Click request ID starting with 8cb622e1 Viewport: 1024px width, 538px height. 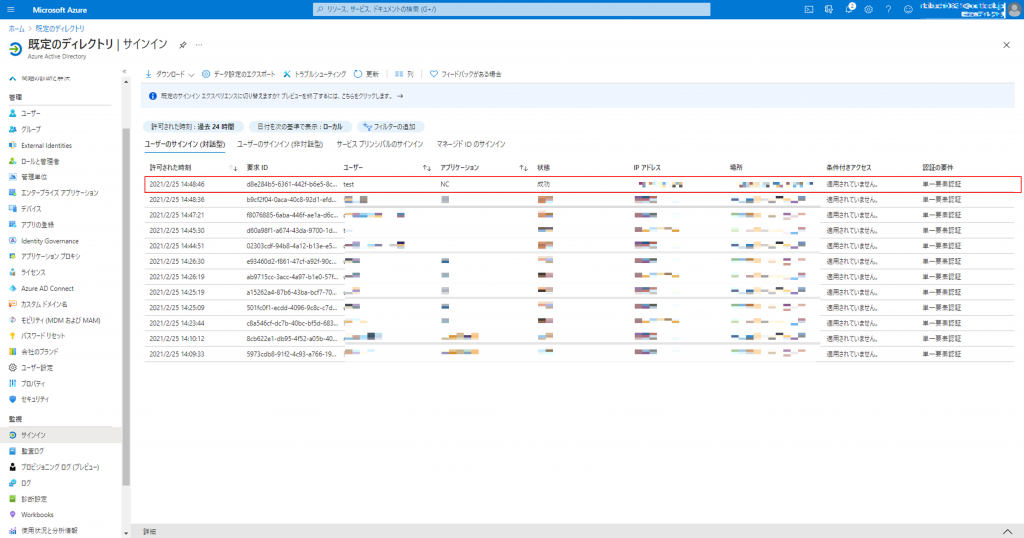[x=292, y=338]
